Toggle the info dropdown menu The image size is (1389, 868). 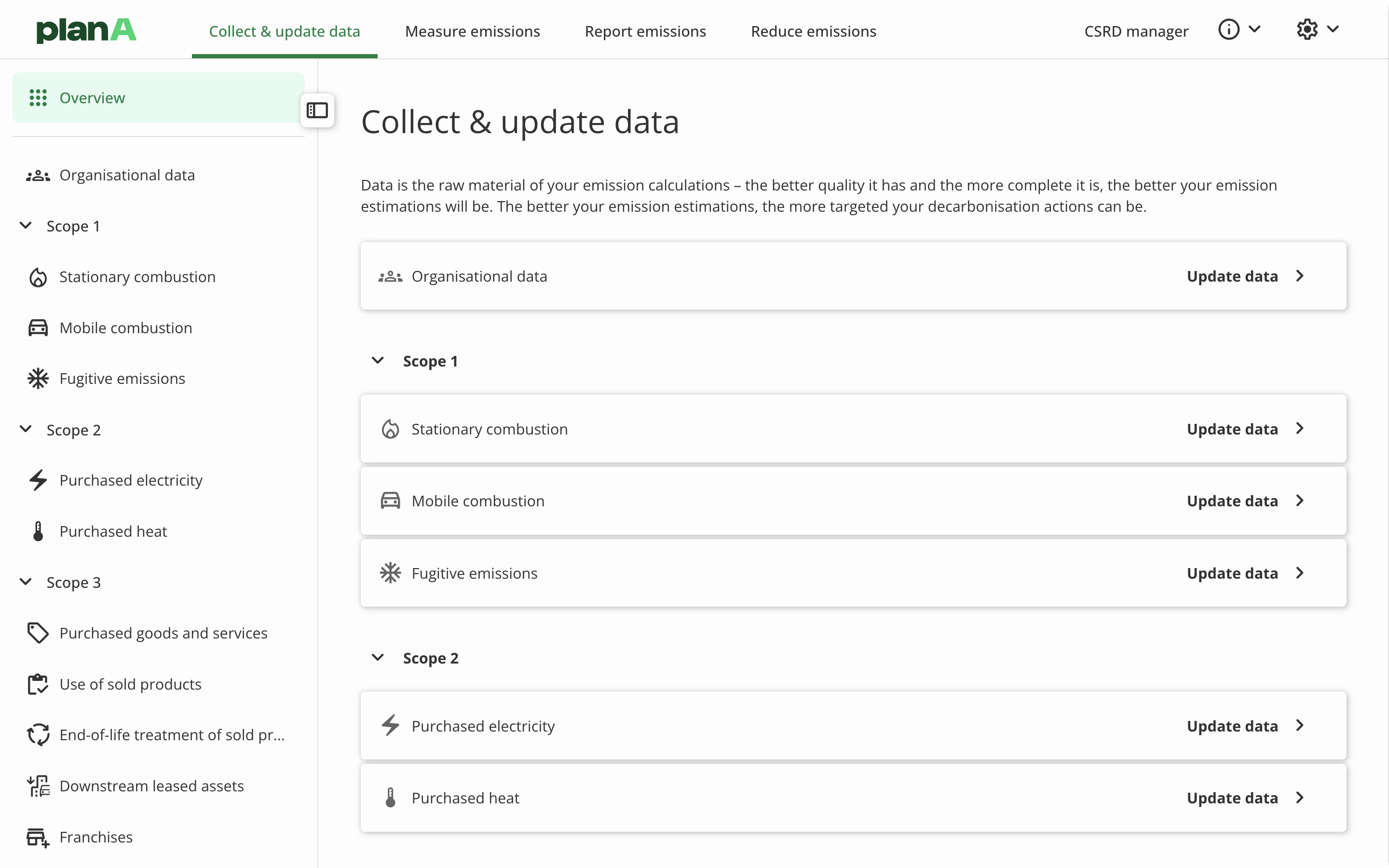[1240, 29]
